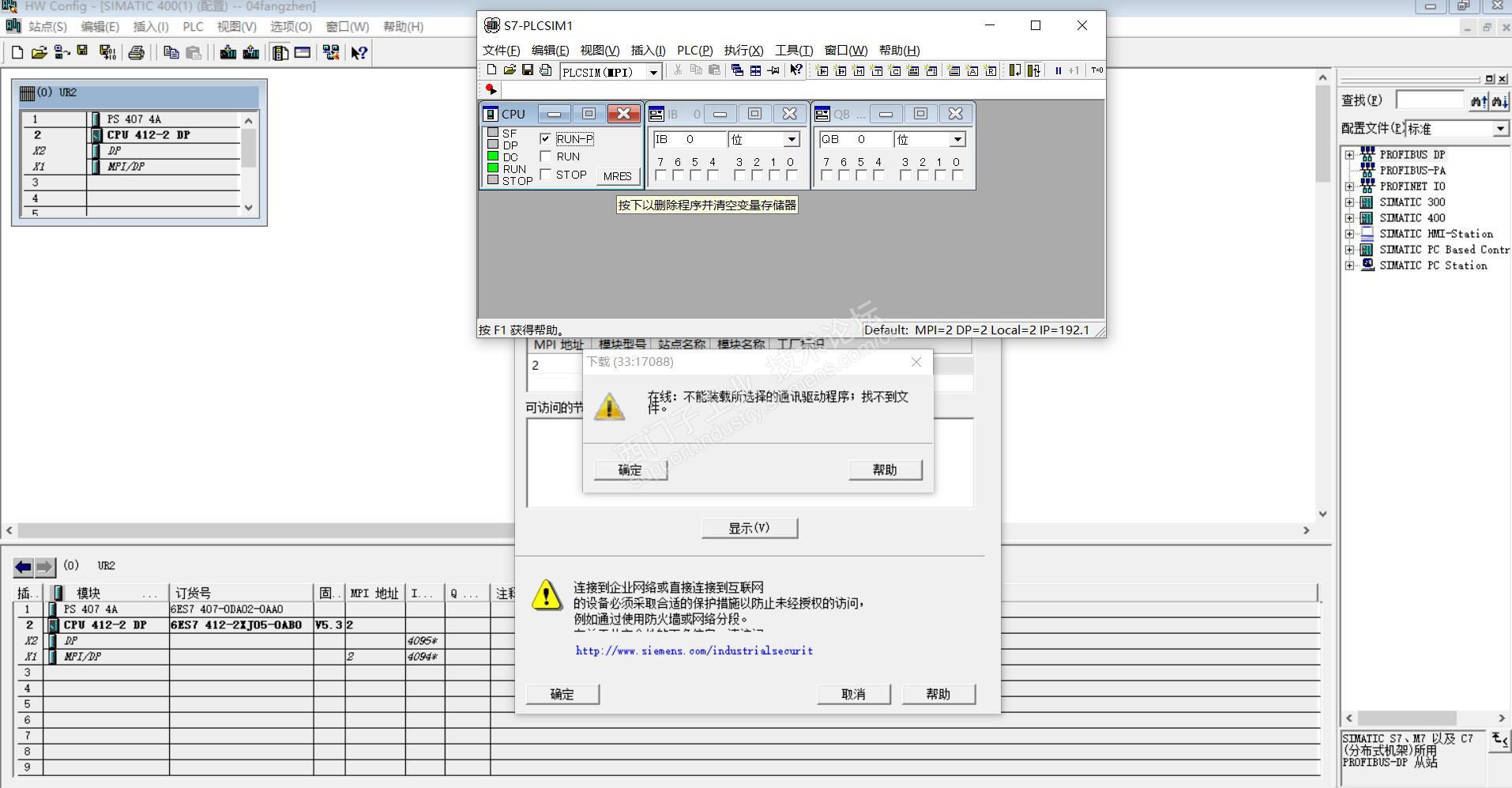Toggle bit 4 checkbox in IB window
The height and width of the screenshot is (788, 1512).
(x=713, y=175)
